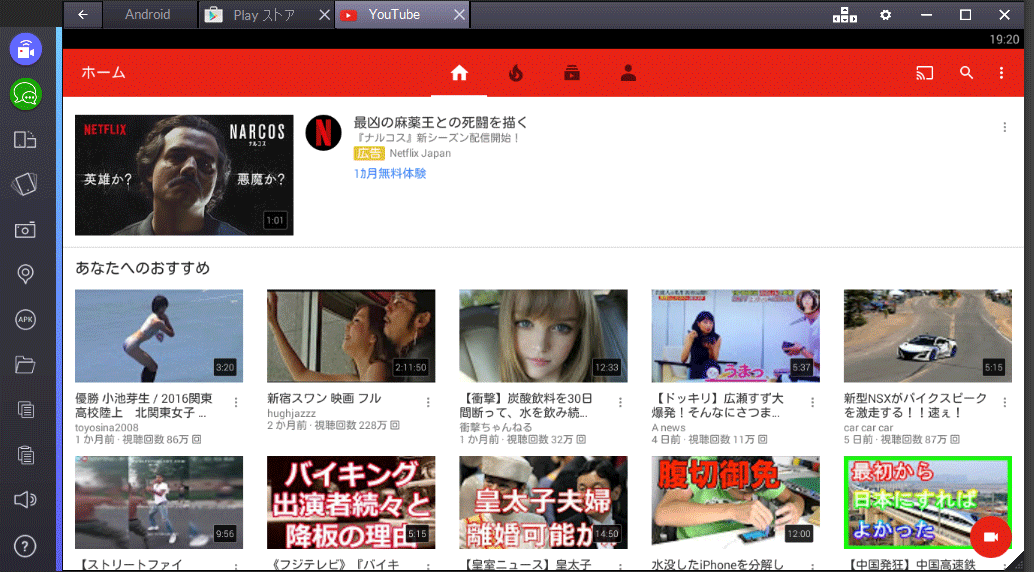Click the title 【衝撃】炭酸飲料を30日
The height and width of the screenshot is (572, 1034).
pyautogui.click(x=526, y=405)
